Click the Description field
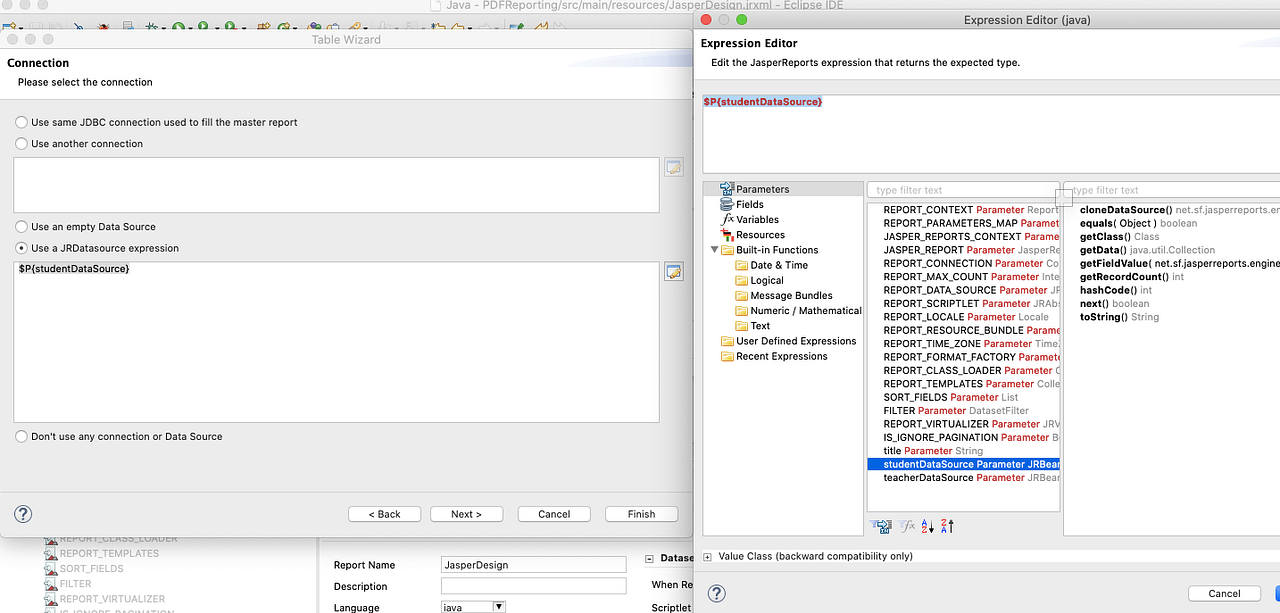Viewport: 1280px width, 613px height. click(x=533, y=586)
